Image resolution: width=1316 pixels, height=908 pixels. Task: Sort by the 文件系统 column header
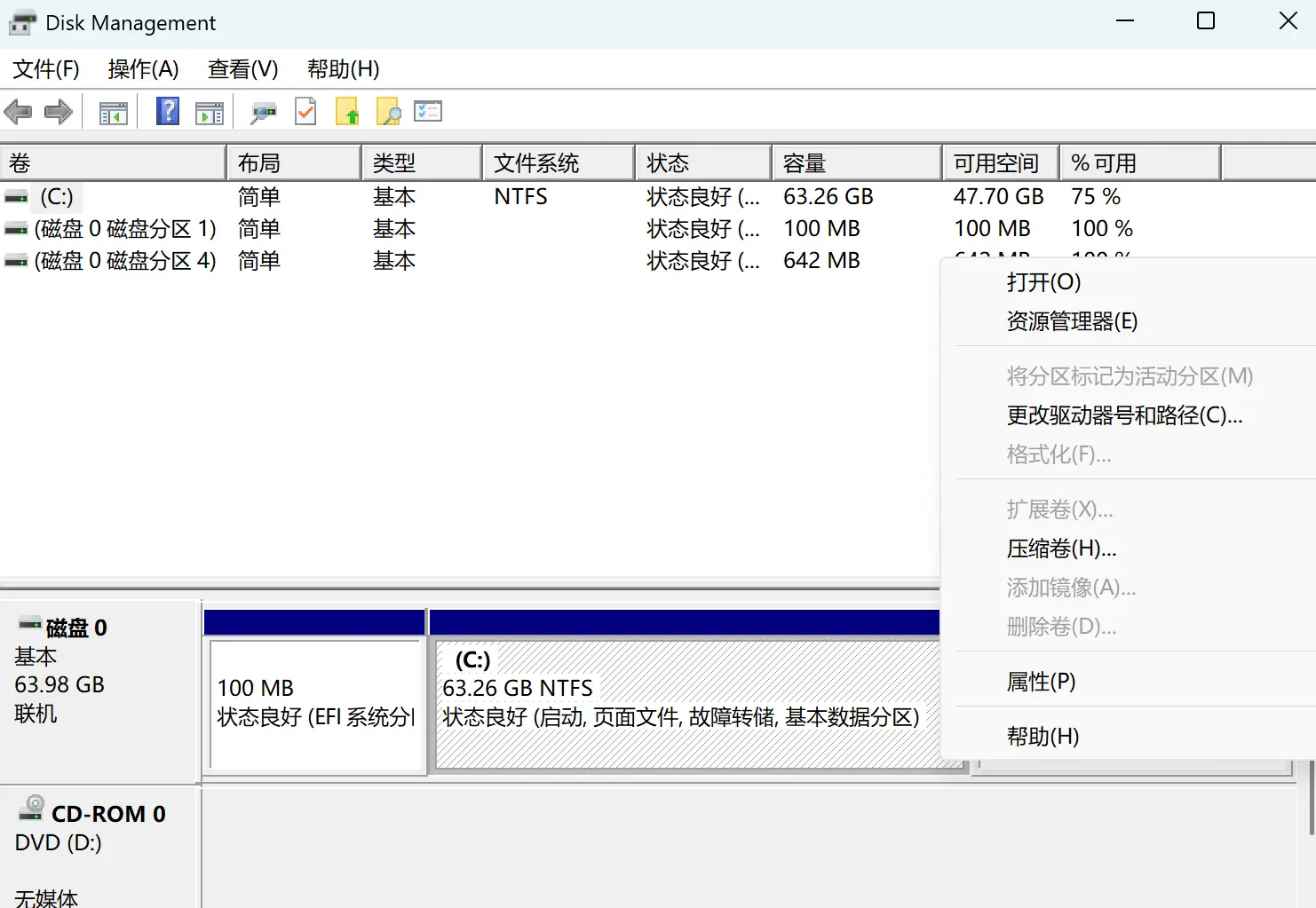[559, 163]
